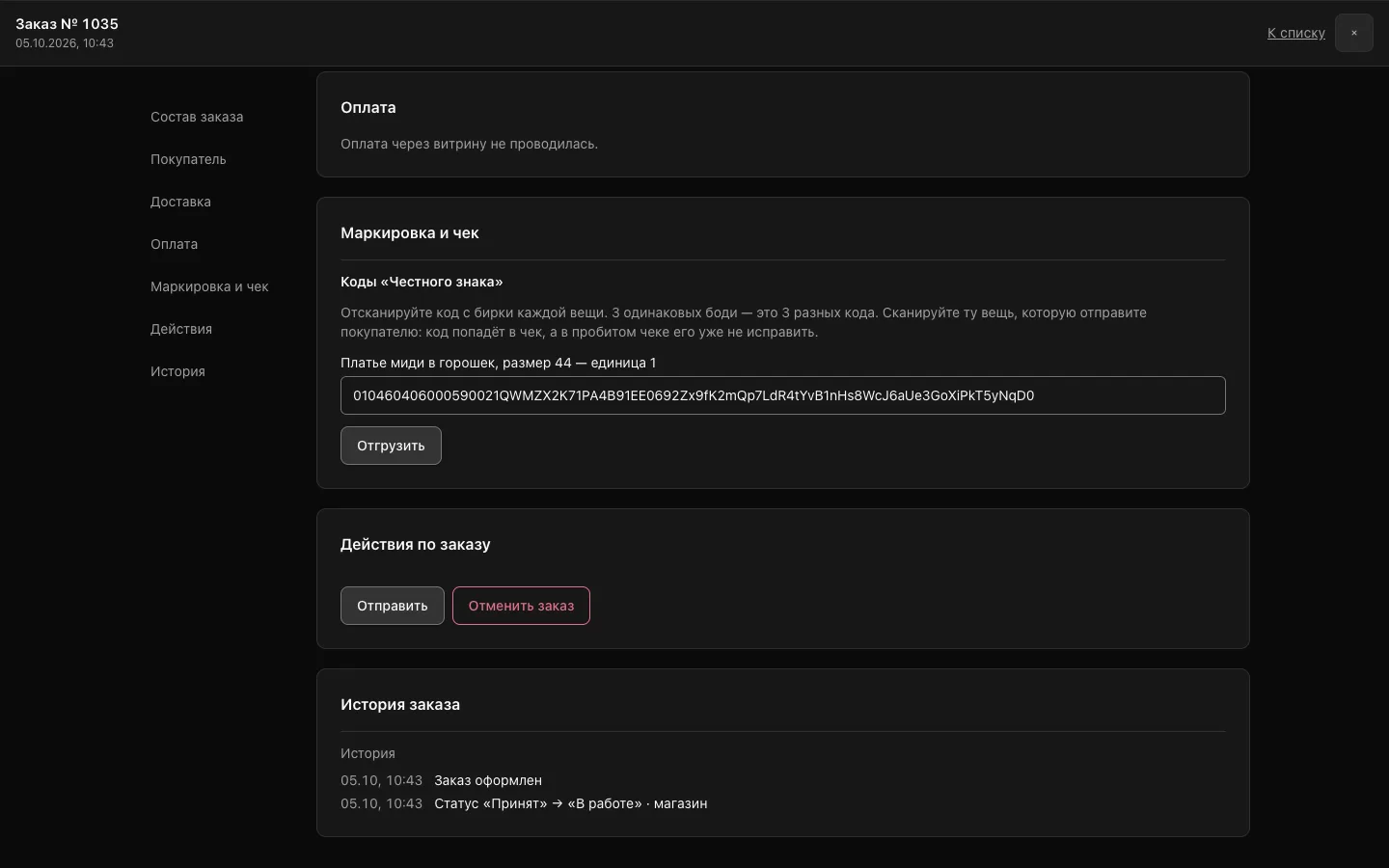Viewport: 1389px width, 868px height.
Task: Open «История» sidebar item
Action: (x=177, y=371)
